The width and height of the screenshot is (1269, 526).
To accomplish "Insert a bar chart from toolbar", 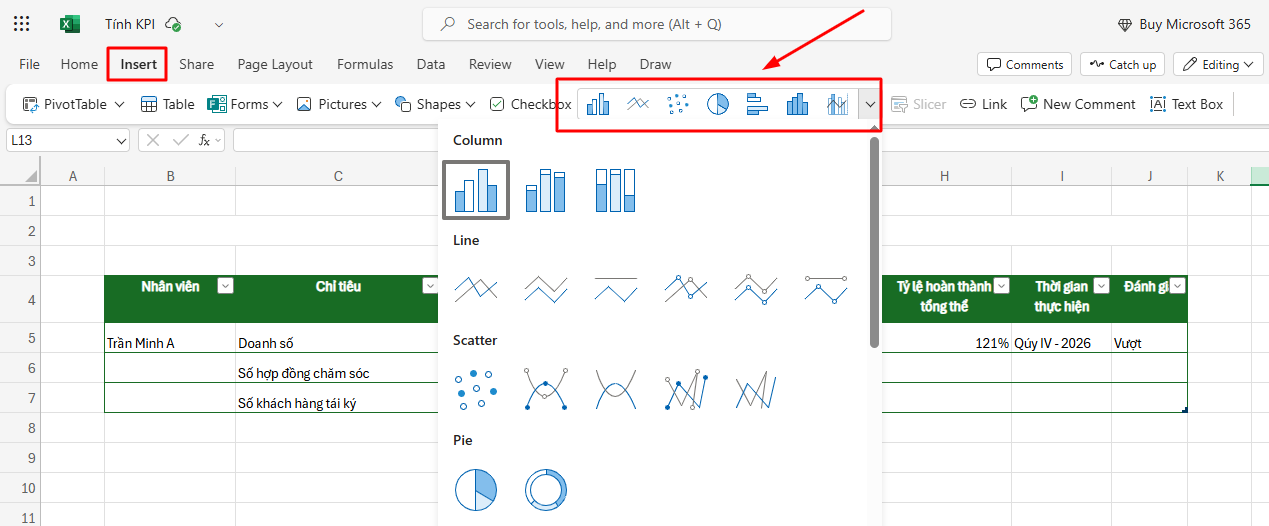I will (757, 104).
